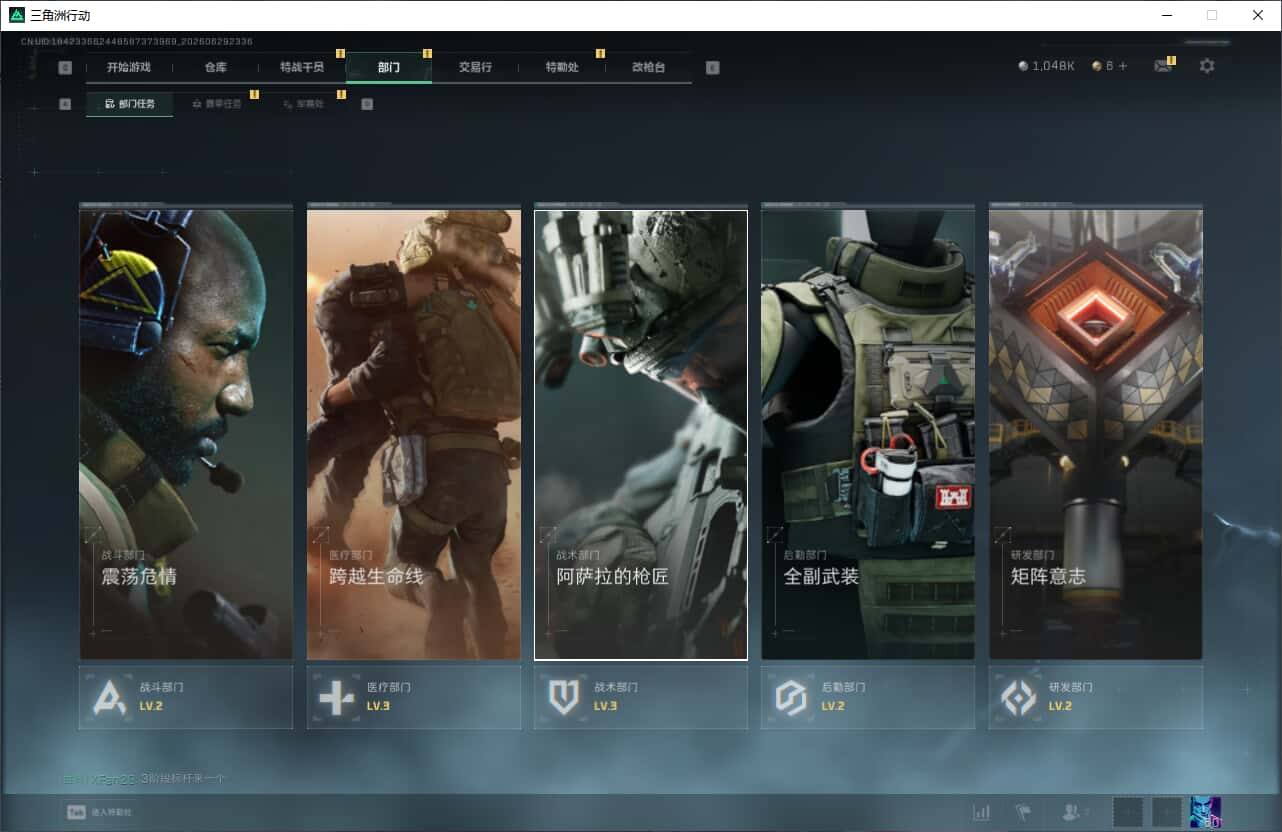
Task: Click the tactical shield department icon
Action: pyautogui.click(x=564, y=697)
